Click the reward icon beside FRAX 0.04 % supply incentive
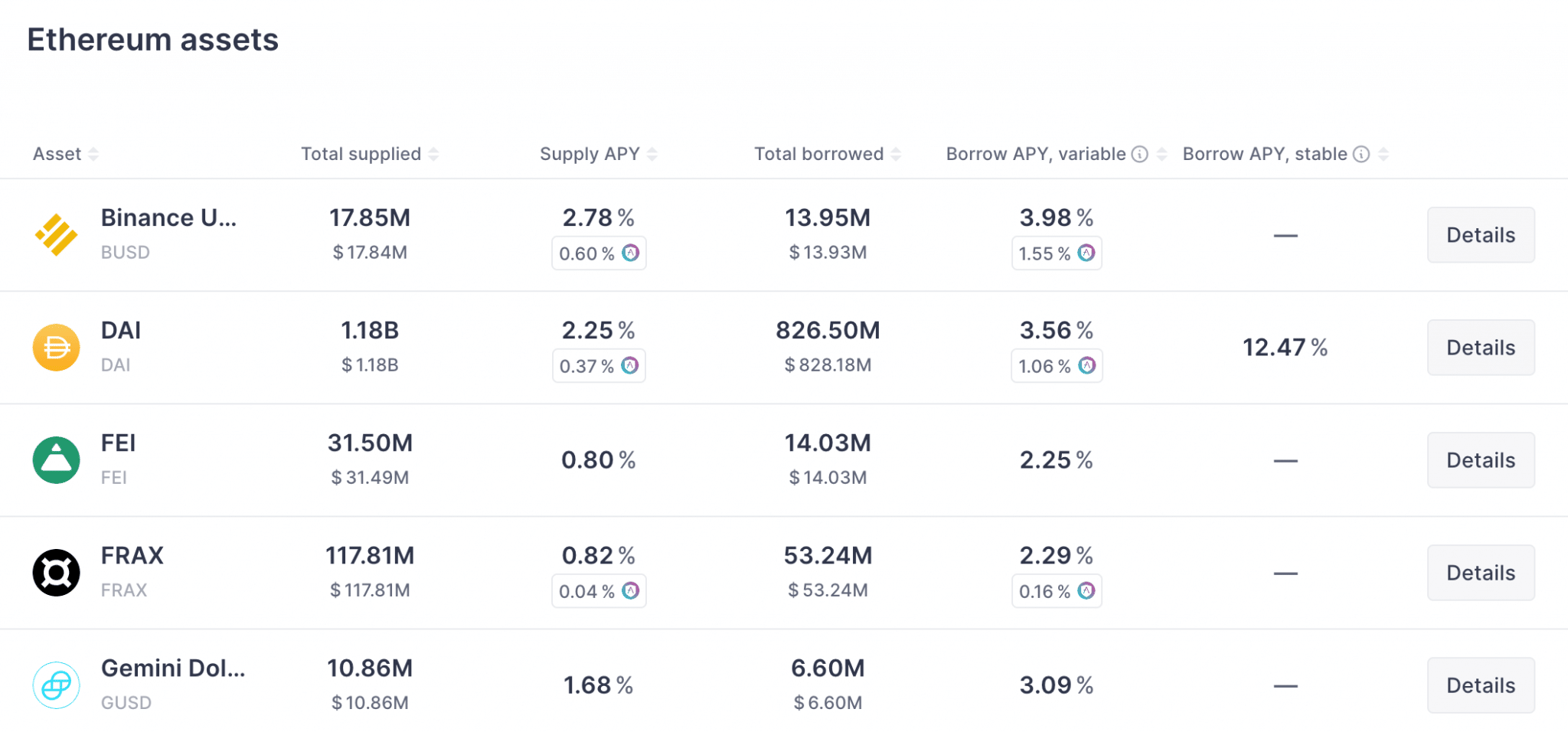Screen dimensions: 1568x732 coord(630,590)
